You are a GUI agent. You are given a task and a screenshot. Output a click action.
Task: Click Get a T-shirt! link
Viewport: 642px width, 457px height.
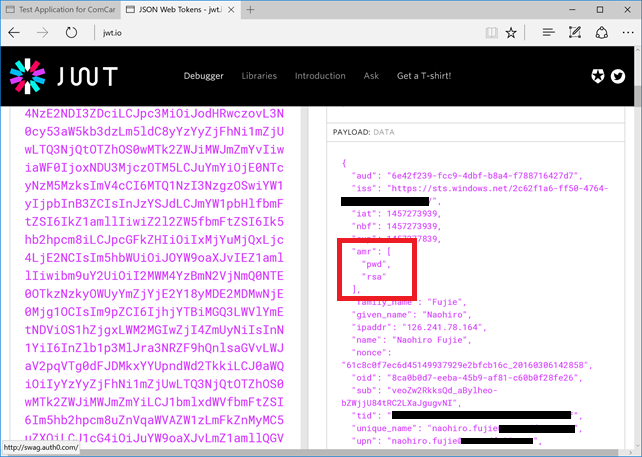tap(424, 76)
